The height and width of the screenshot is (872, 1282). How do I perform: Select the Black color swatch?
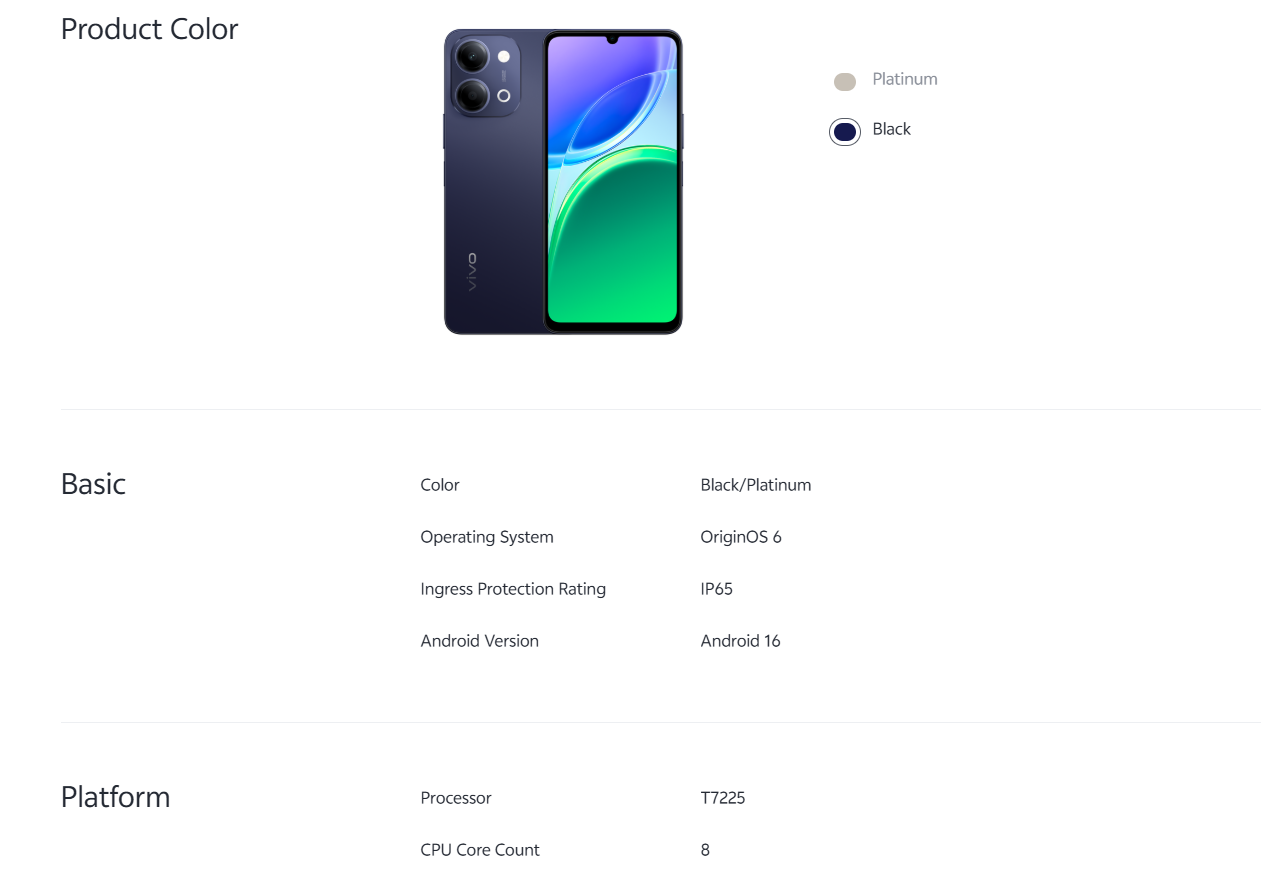[845, 131]
